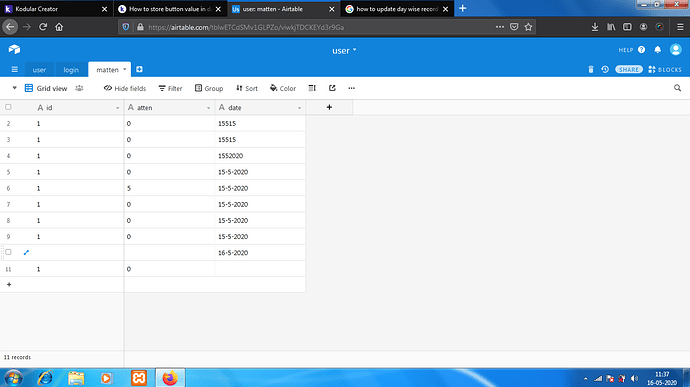
Task: Toggle the select-all records checkbox
Action: tap(8, 107)
